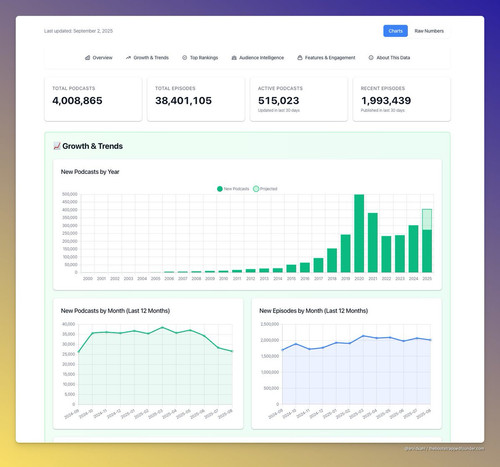The image size is (500, 467).
Task: Click the 'Last updated: September 2, 2025' text
Action: tap(78, 31)
